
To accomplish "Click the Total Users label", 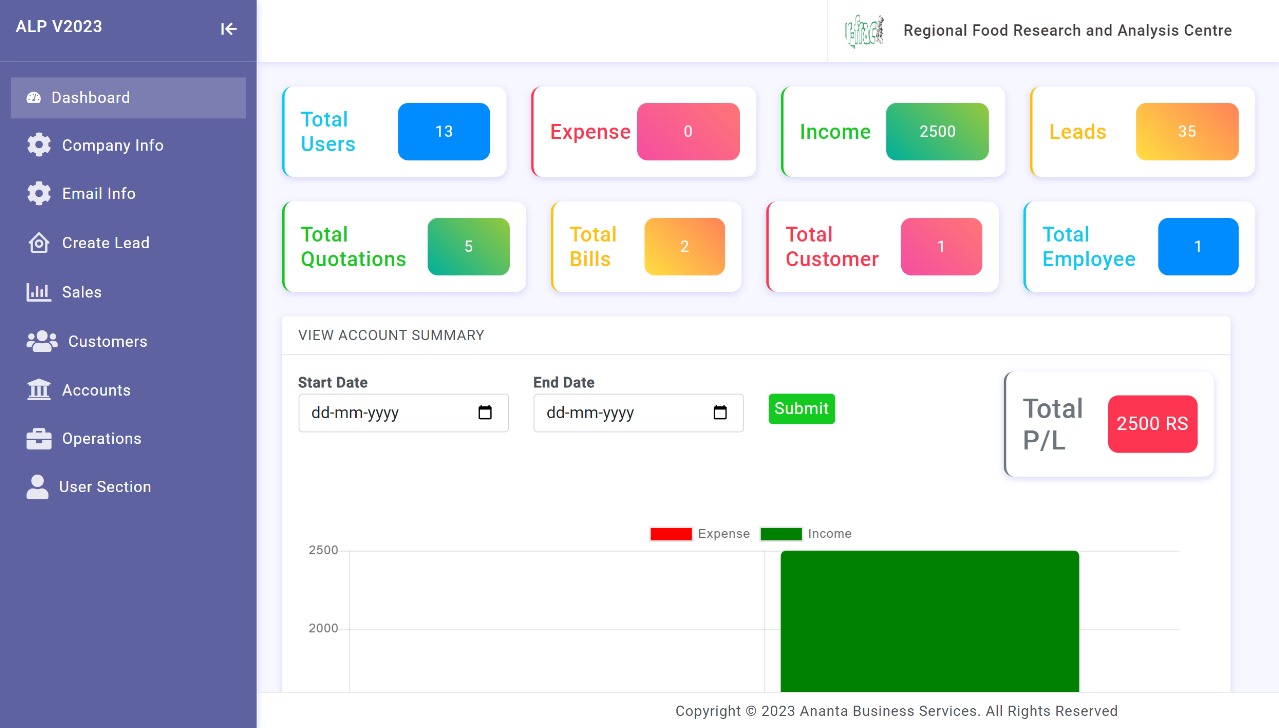I will tap(328, 132).
